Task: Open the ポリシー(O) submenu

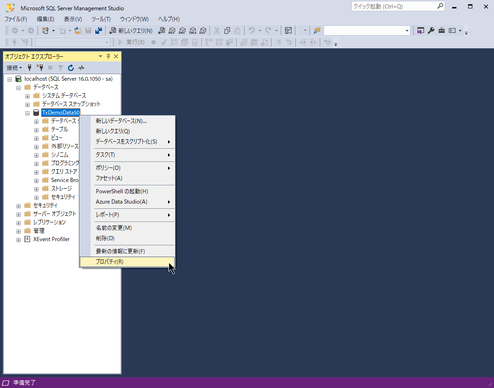Action: tap(127, 168)
